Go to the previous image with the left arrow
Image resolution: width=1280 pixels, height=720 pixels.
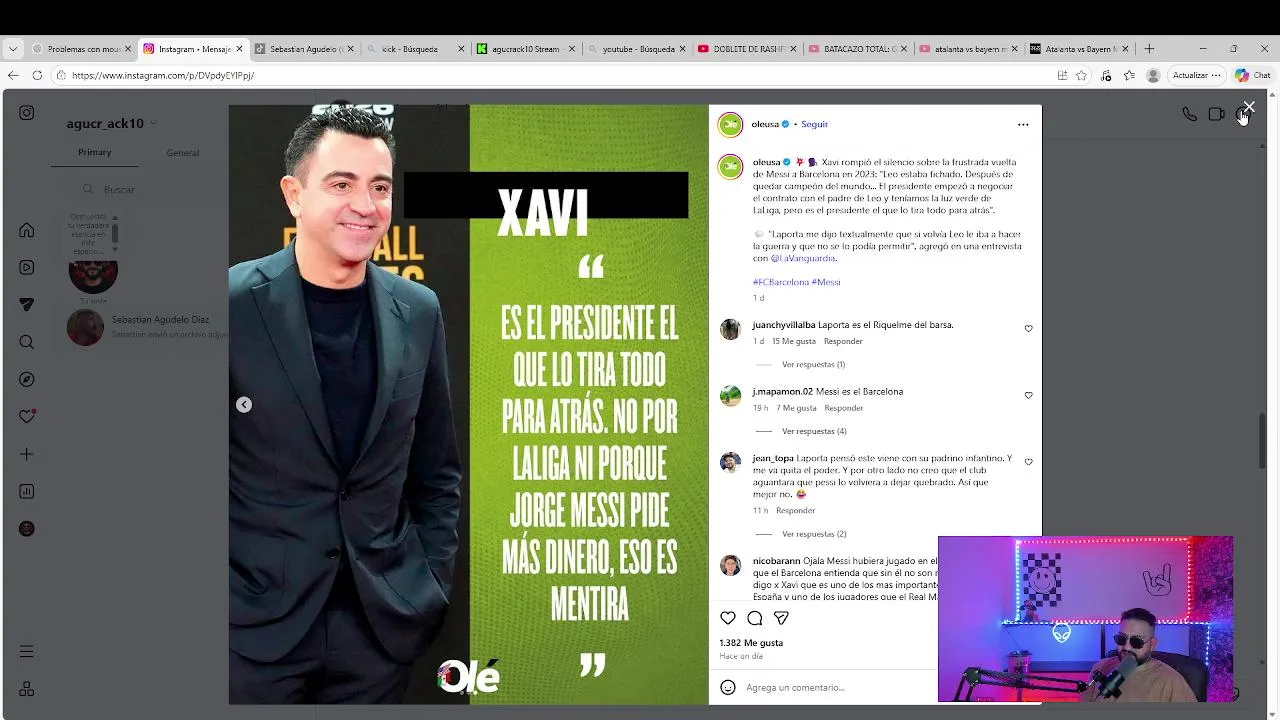click(244, 405)
